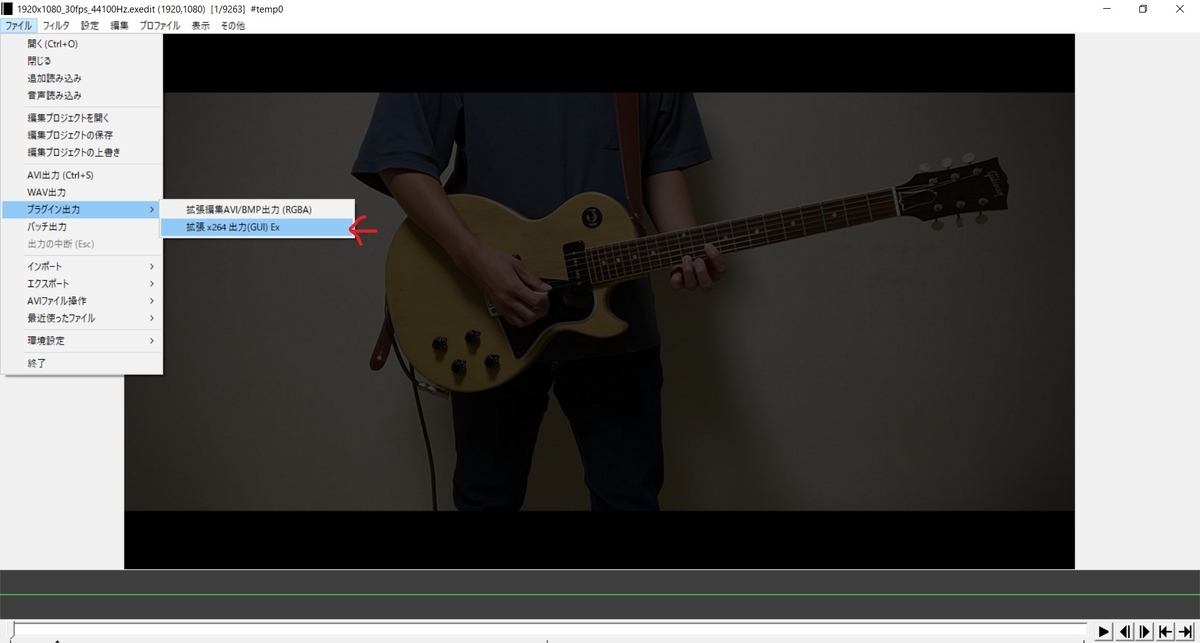Image resolution: width=1200 pixels, height=643 pixels.
Task: Step back one frame
Action: 1125,632
